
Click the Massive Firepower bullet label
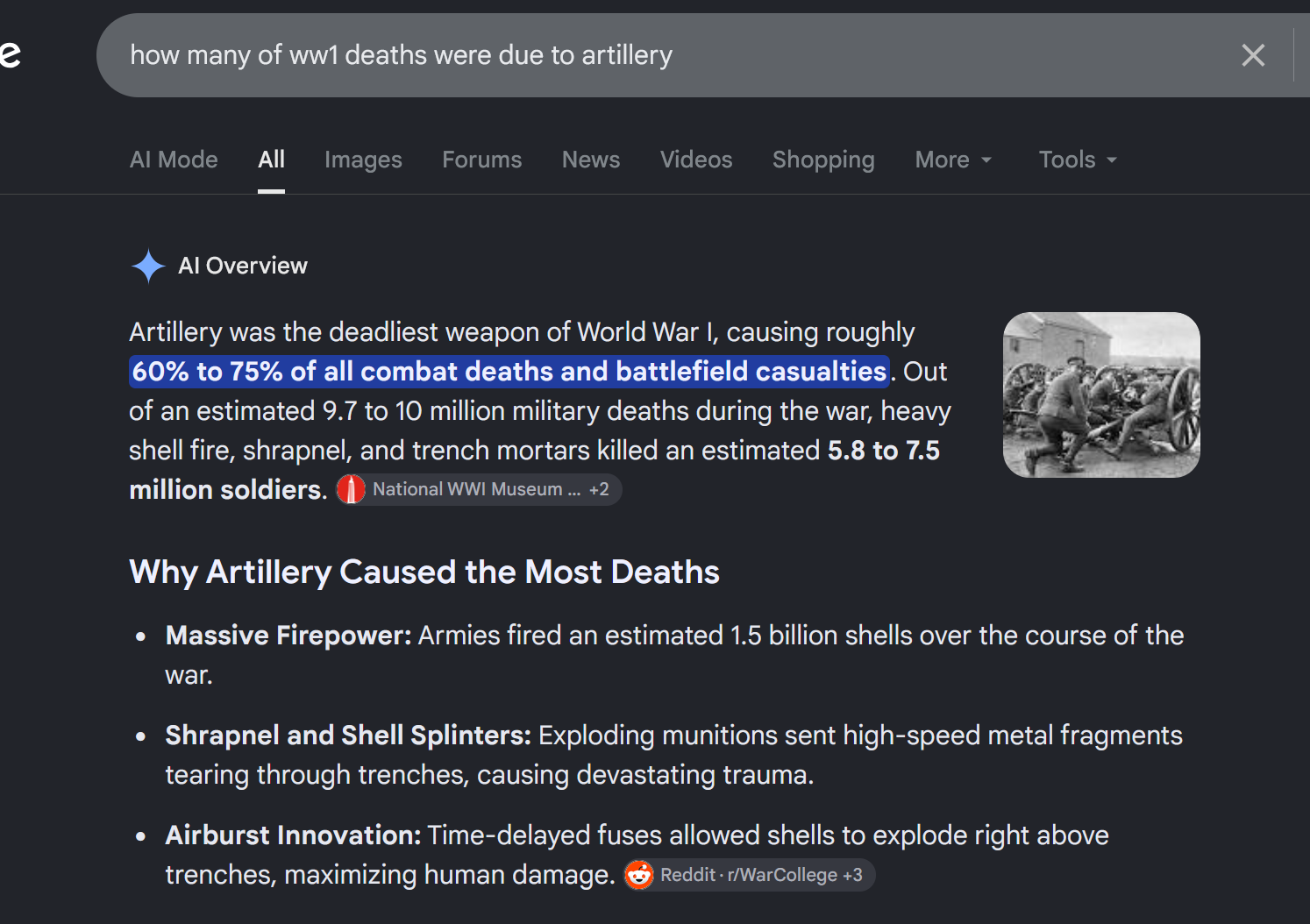288,636
